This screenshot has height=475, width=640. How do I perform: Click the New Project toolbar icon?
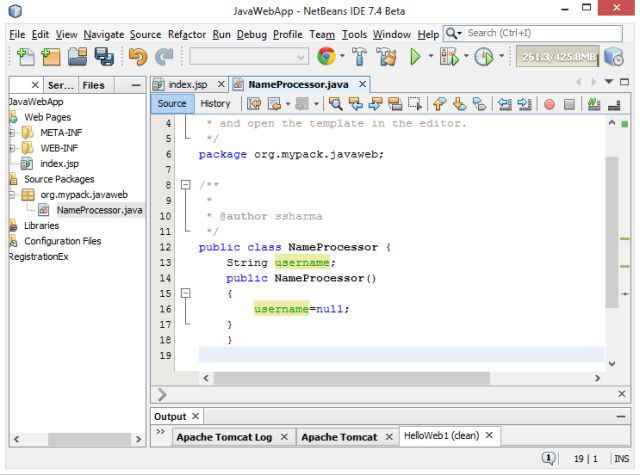[x=51, y=57]
